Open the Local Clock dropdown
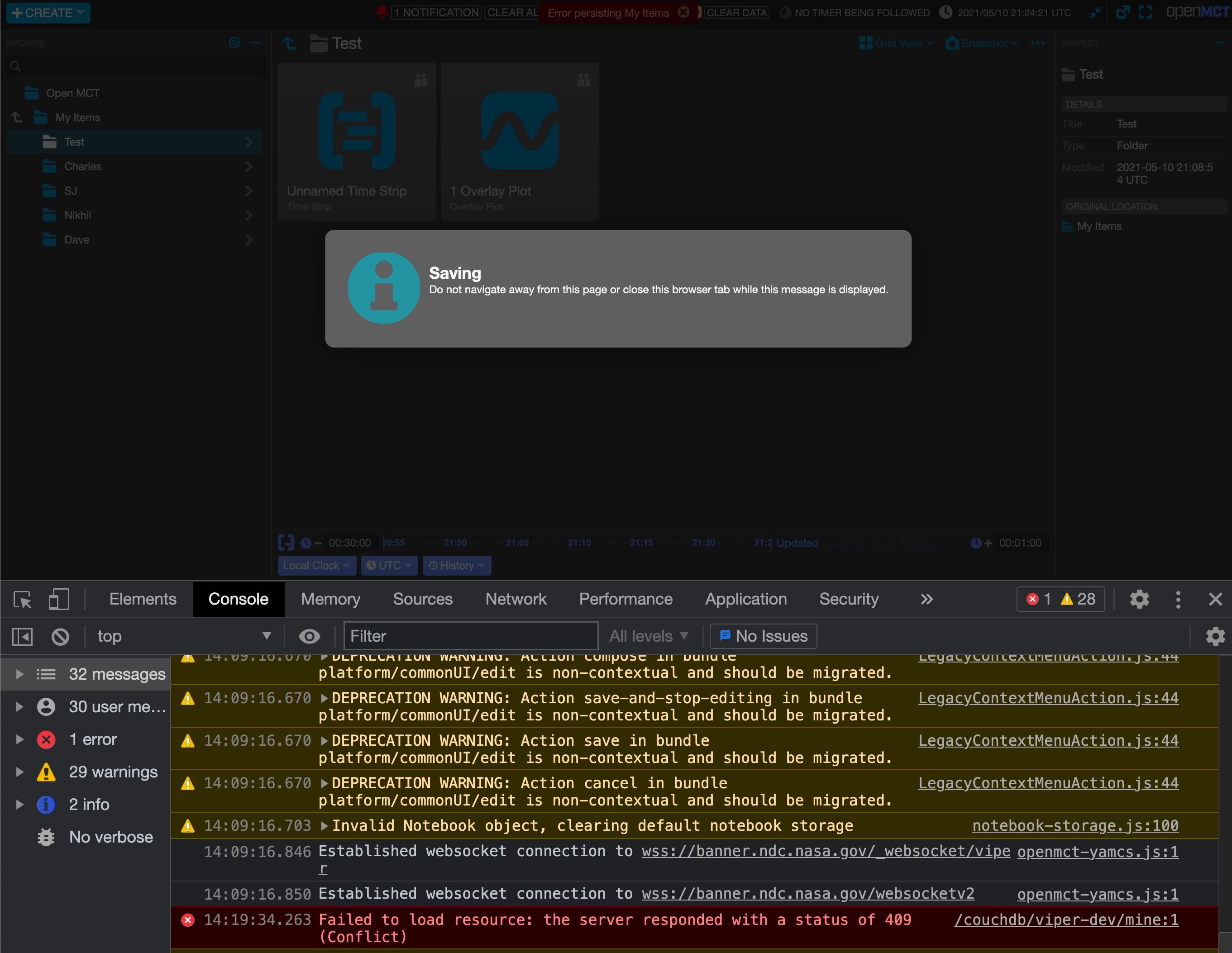The width and height of the screenshot is (1232, 953). click(x=316, y=566)
